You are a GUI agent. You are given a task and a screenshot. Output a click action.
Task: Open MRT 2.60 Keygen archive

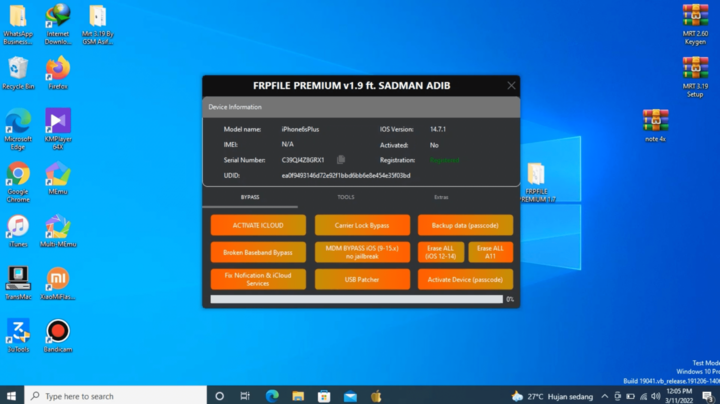point(695,24)
